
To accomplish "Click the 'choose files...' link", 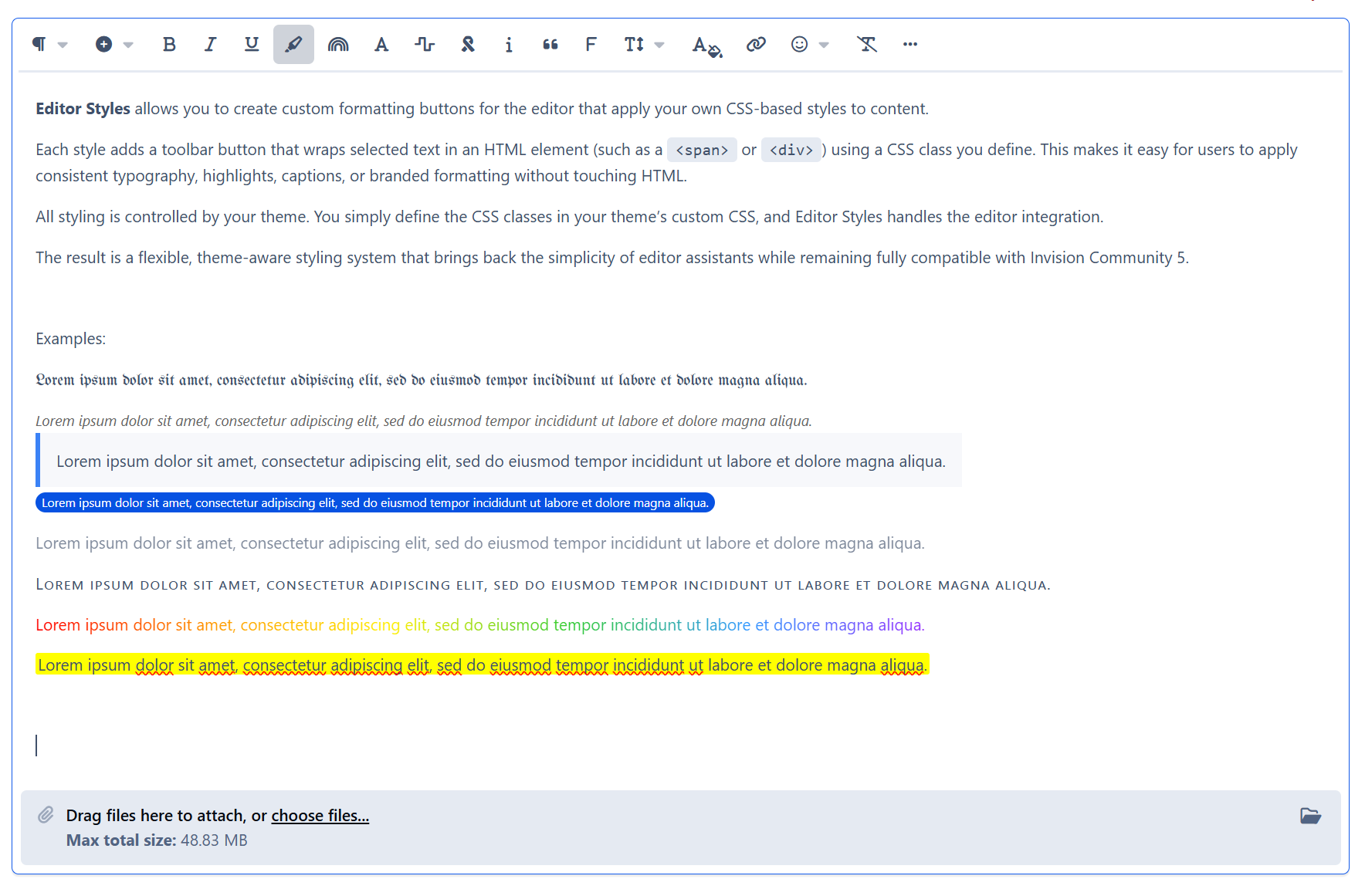I will tap(320, 816).
